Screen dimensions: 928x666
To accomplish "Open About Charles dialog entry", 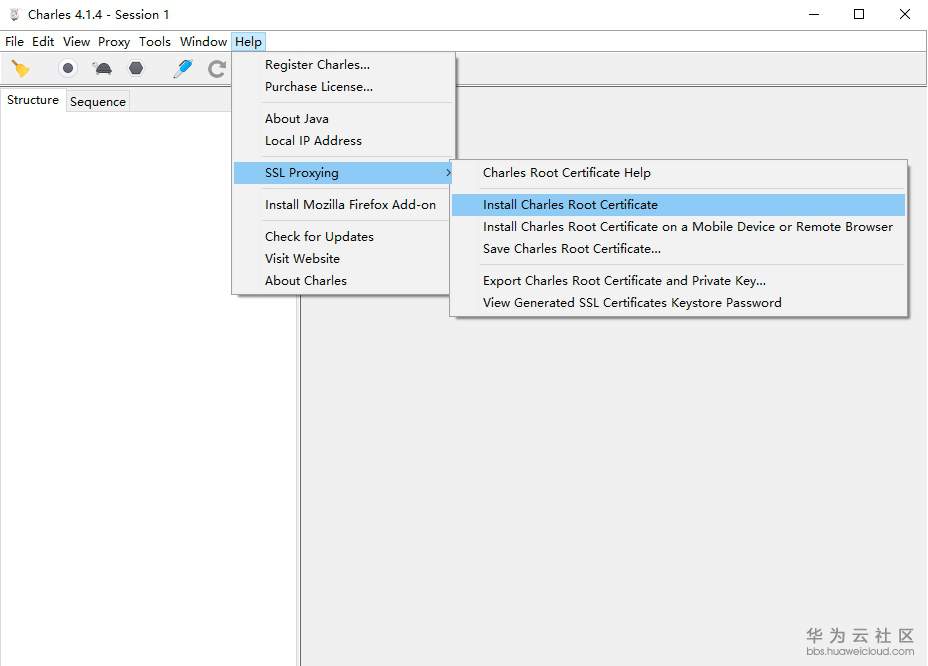I will pyautogui.click(x=343, y=281).
